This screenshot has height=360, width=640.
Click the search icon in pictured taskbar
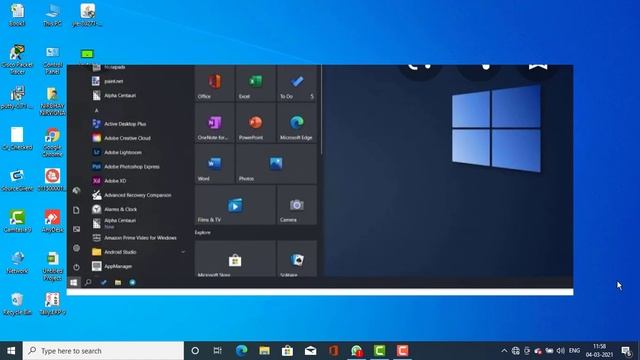click(x=88, y=282)
